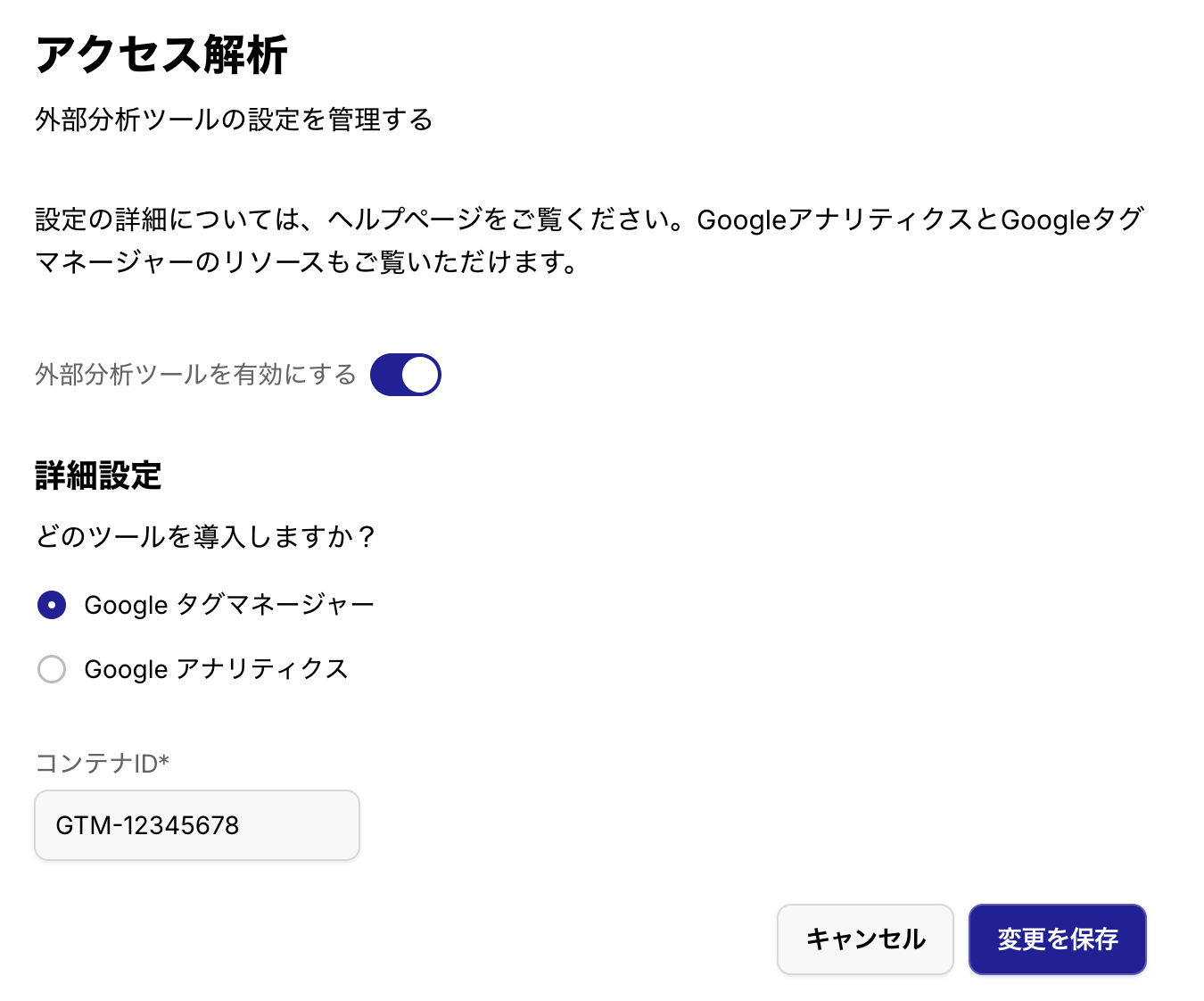Click the required asterisk beside コンテナID
The image size is (1204, 1001).
[164, 761]
